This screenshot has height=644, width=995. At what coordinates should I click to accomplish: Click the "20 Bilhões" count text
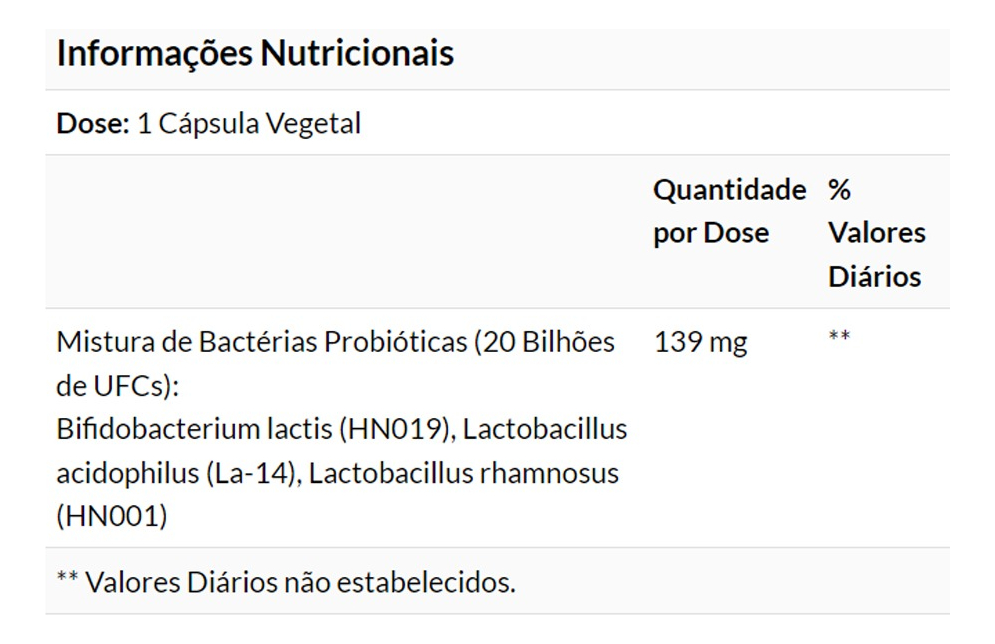tap(546, 342)
